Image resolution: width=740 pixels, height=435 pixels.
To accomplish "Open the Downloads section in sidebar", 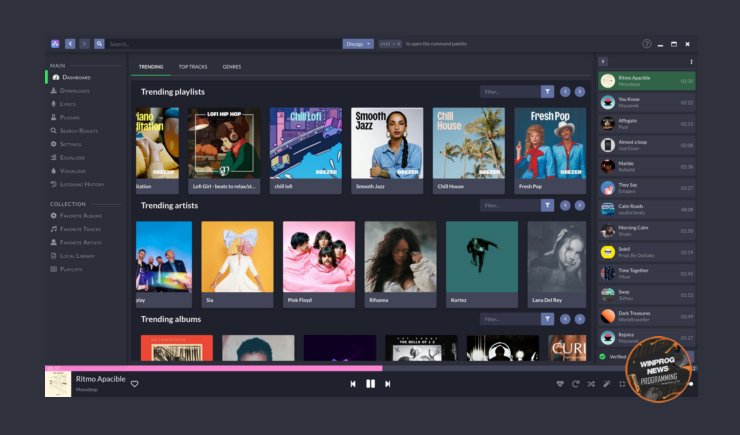I will click(x=75, y=91).
